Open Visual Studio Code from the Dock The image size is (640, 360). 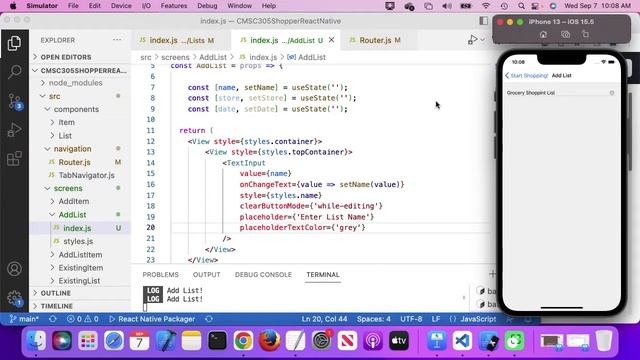pos(462,340)
